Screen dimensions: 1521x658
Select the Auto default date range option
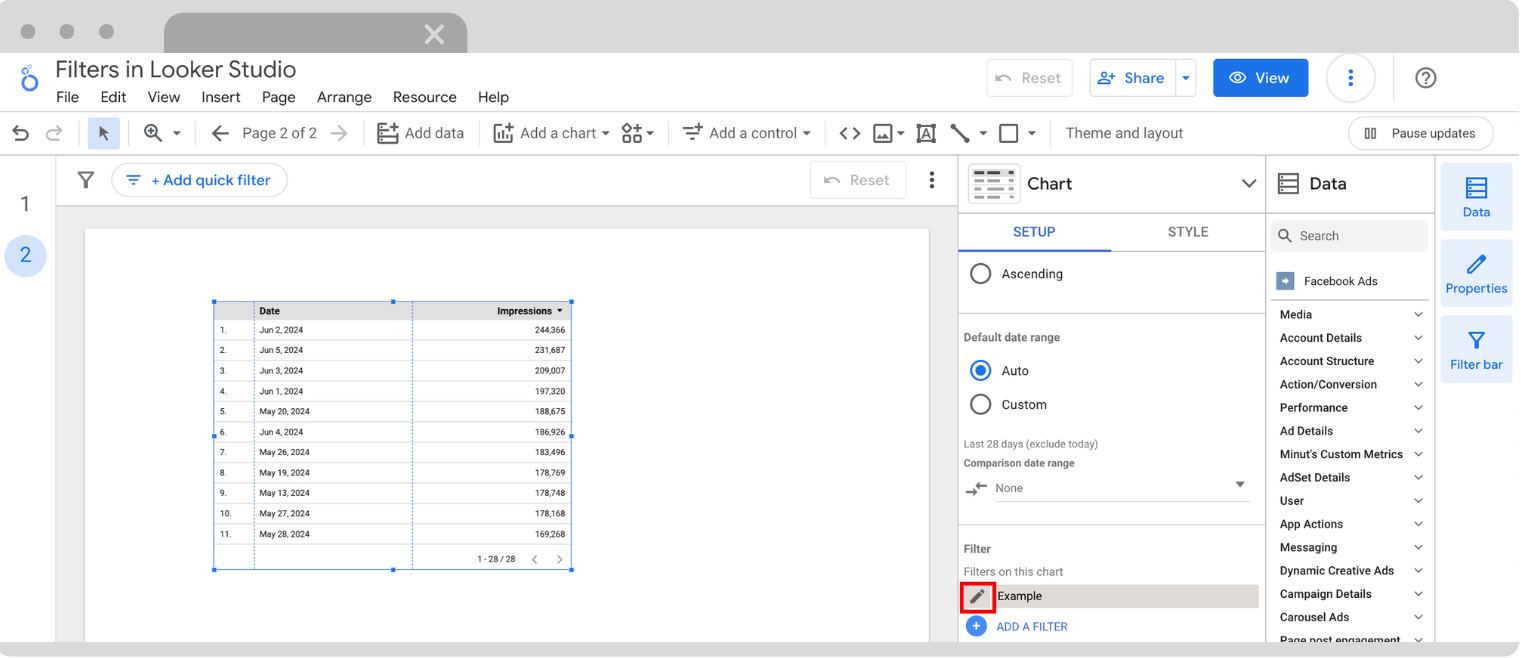pos(980,370)
